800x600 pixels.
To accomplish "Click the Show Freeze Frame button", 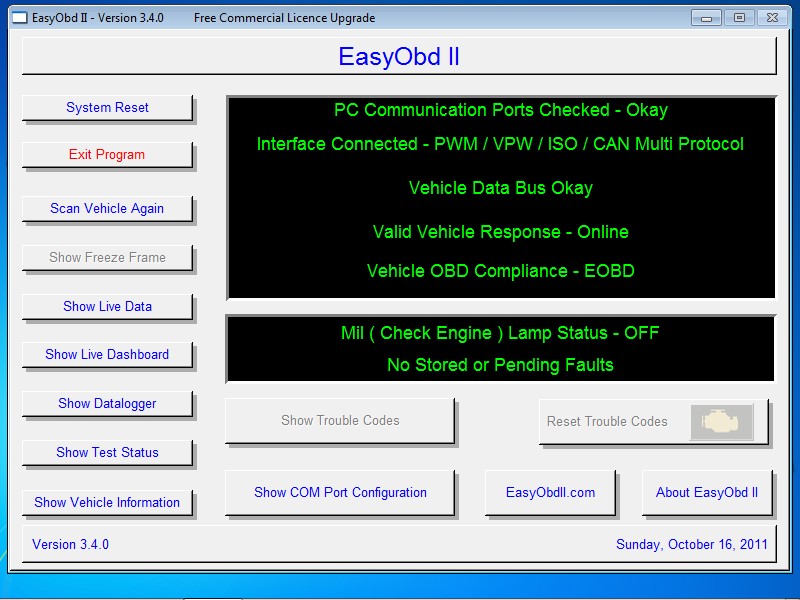I will (x=107, y=258).
